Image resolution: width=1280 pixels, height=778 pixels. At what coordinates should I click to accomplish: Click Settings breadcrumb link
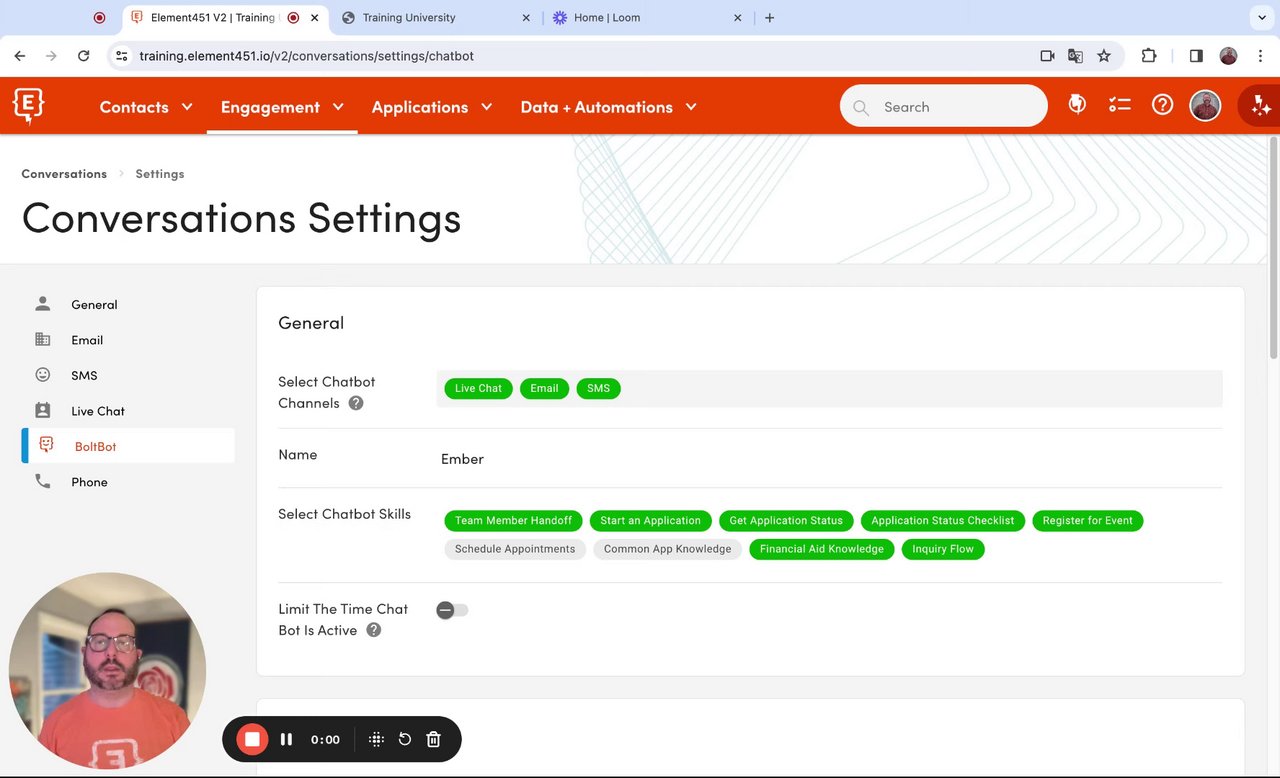(160, 174)
